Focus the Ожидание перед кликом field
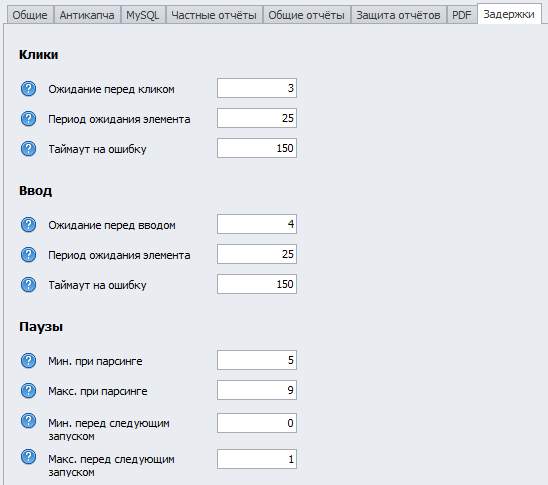 pyautogui.click(x=257, y=88)
